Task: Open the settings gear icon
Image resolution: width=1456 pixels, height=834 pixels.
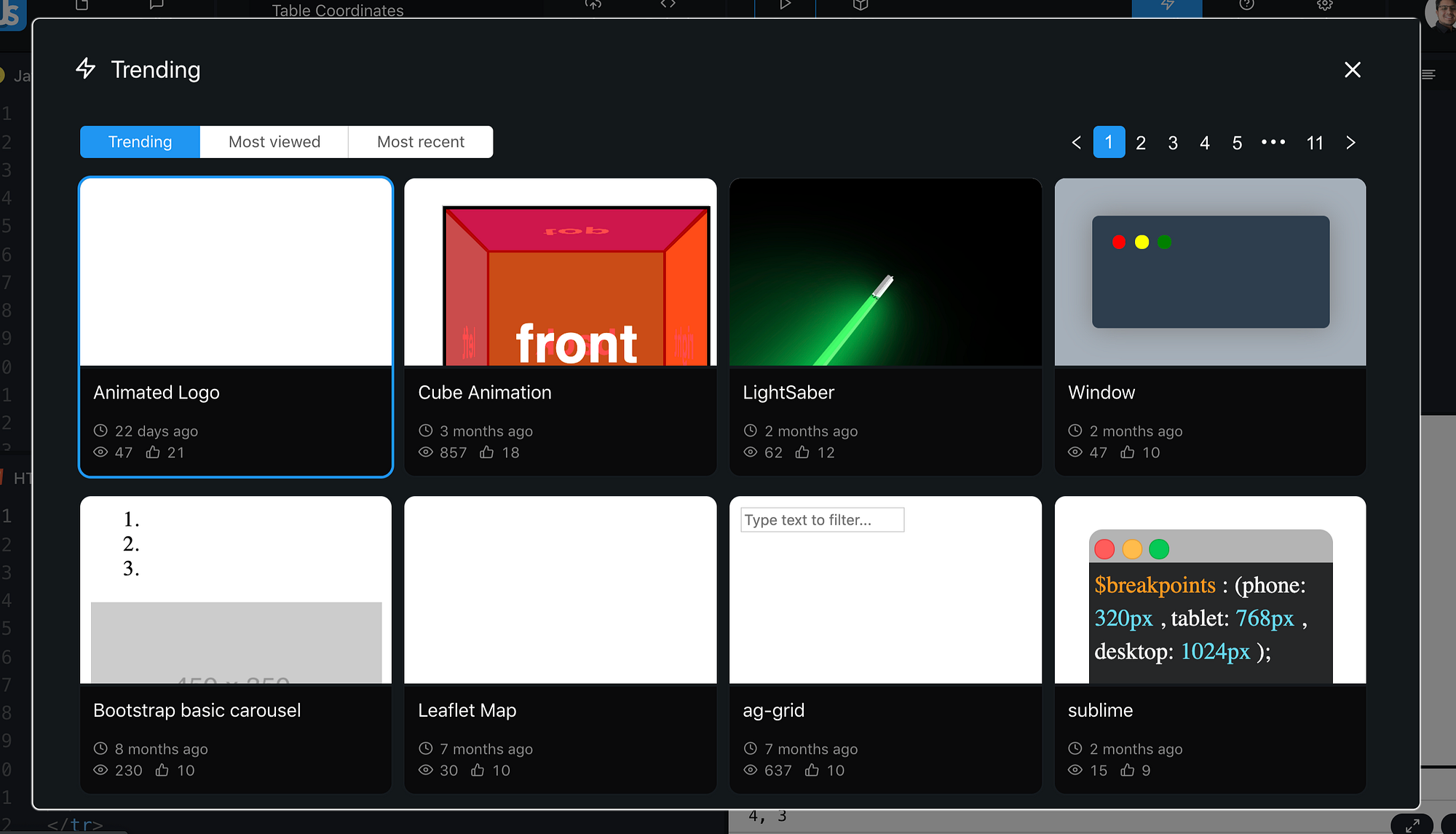Action: (x=1324, y=4)
